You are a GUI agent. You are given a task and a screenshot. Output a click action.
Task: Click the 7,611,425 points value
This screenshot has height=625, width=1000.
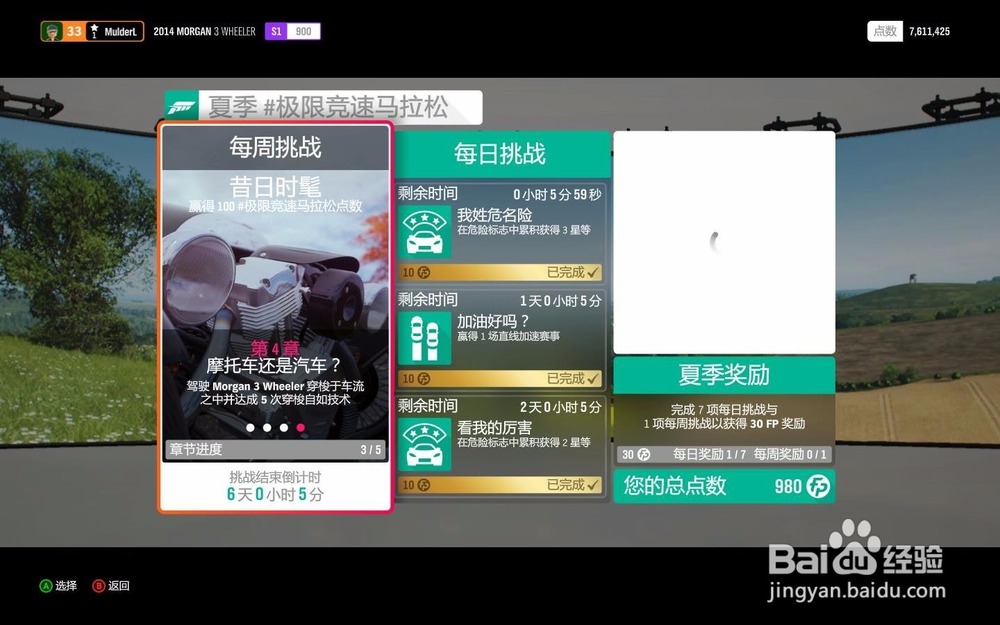(929, 31)
